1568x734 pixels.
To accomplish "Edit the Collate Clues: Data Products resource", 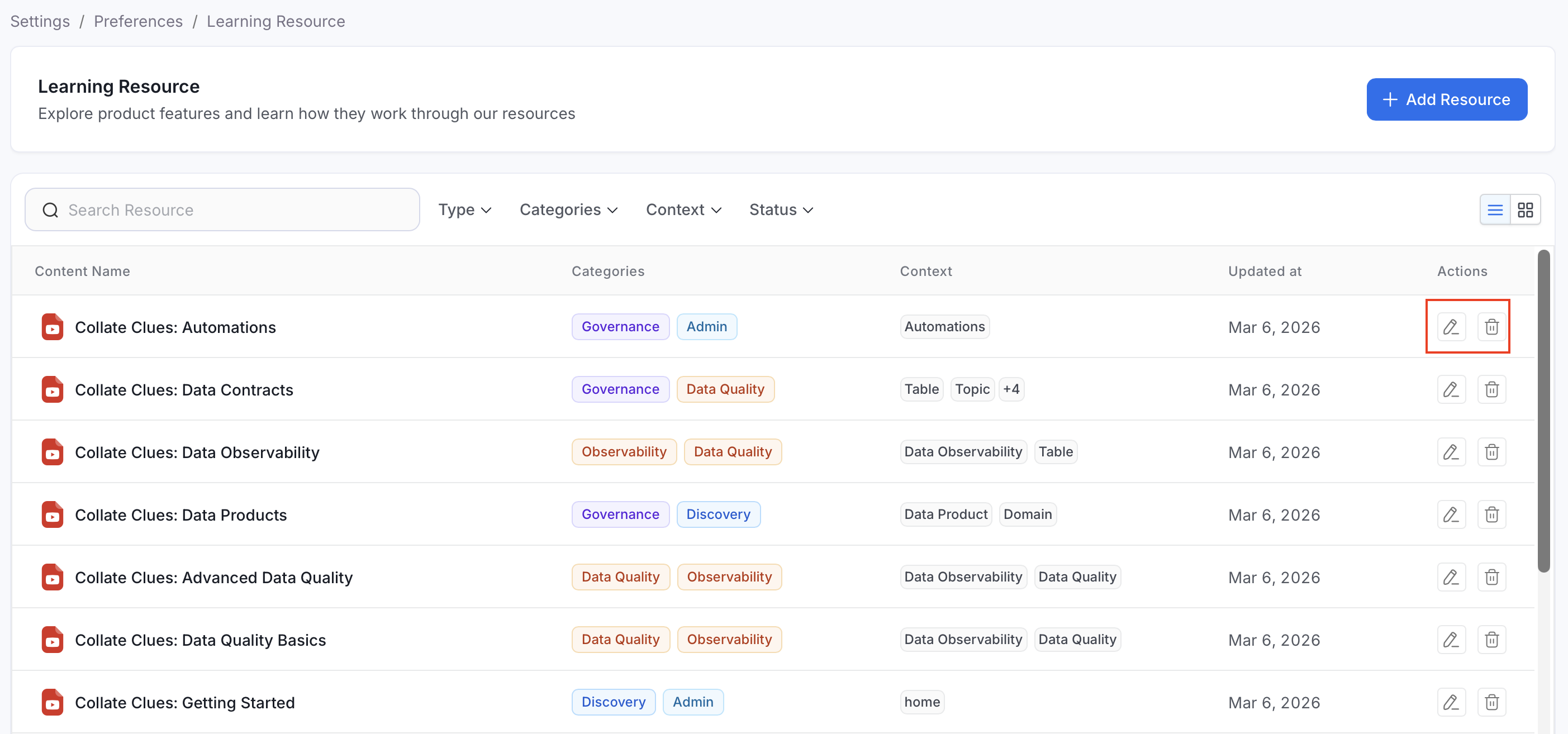I will (x=1451, y=515).
